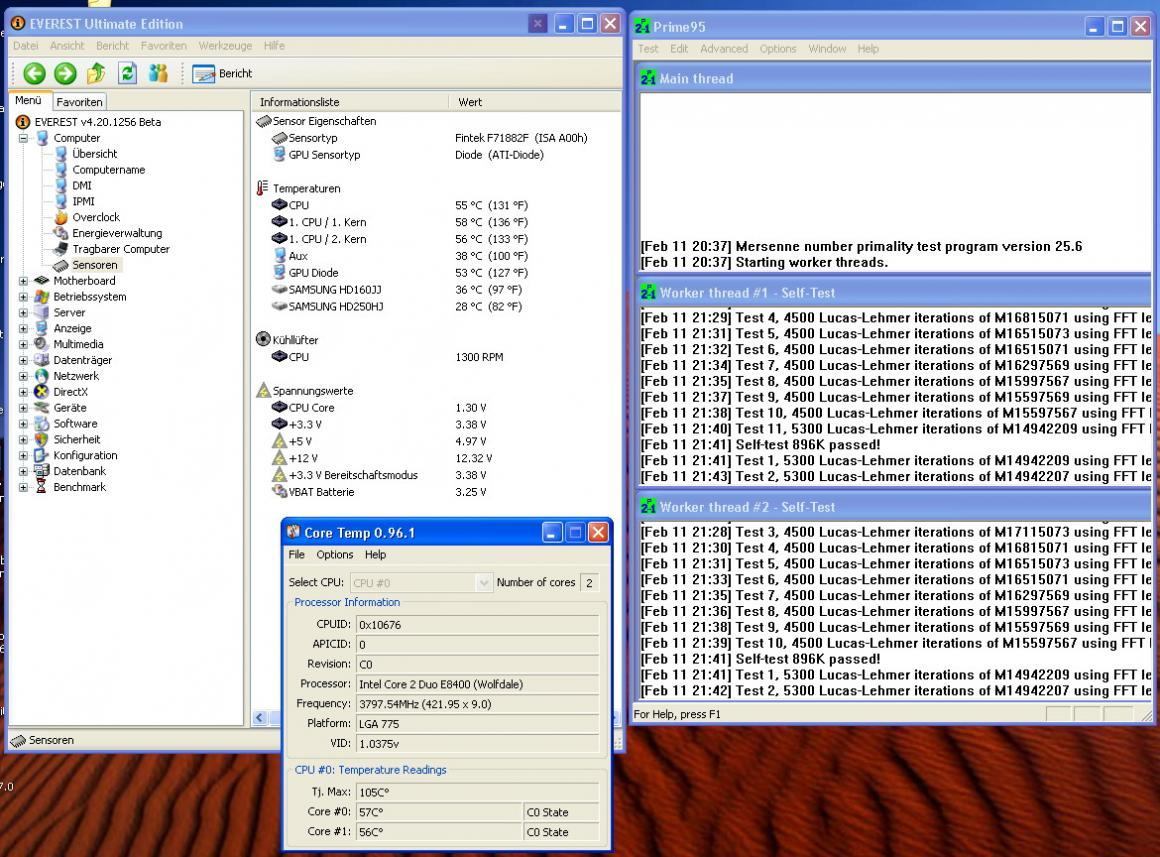
Task: Click the Benchmark hourglass icon
Action: pos(41,488)
